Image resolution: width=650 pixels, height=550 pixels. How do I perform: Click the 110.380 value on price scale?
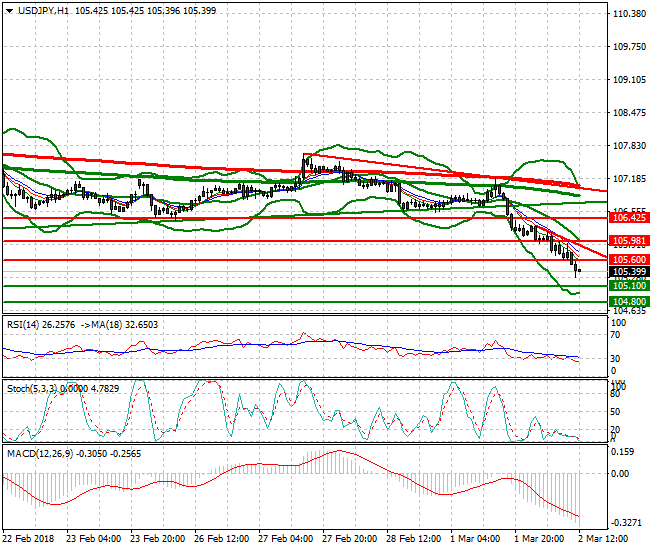click(627, 14)
